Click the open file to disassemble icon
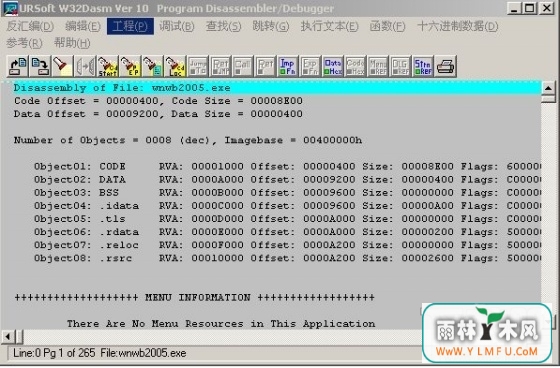 coord(18,66)
